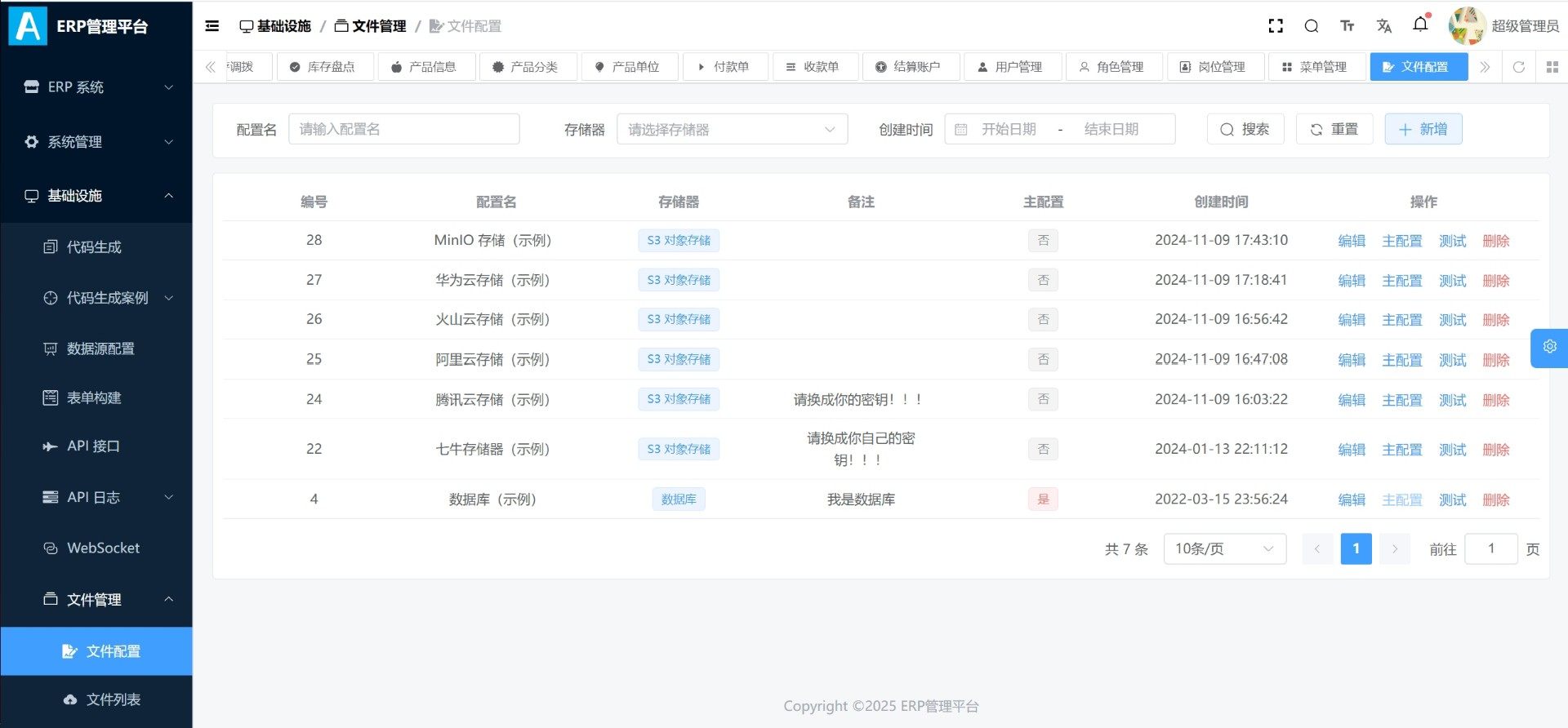Set 腾讯云存储 as 主配置

[1401, 400]
